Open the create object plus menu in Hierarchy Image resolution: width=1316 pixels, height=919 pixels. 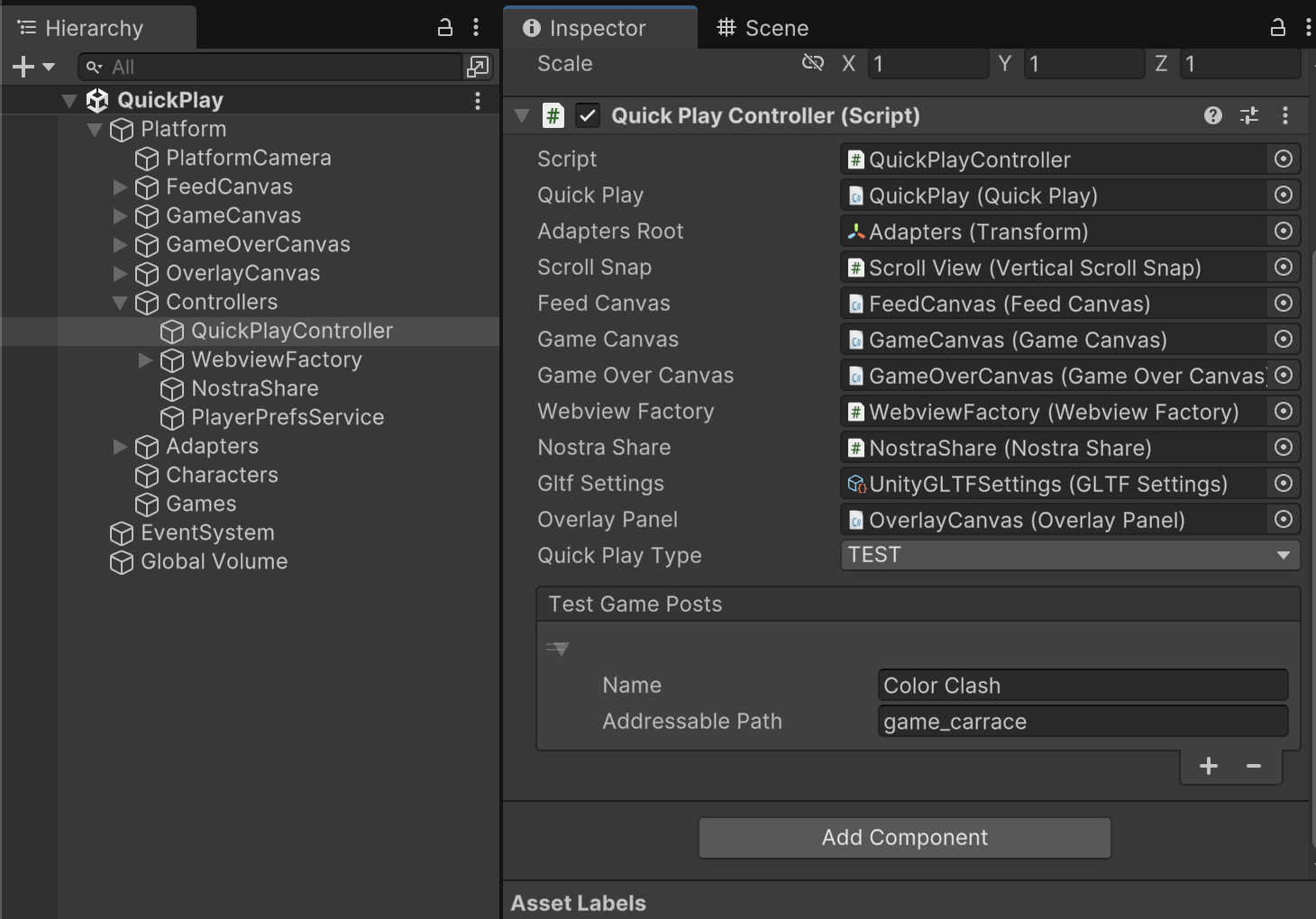[x=32, y=67]
